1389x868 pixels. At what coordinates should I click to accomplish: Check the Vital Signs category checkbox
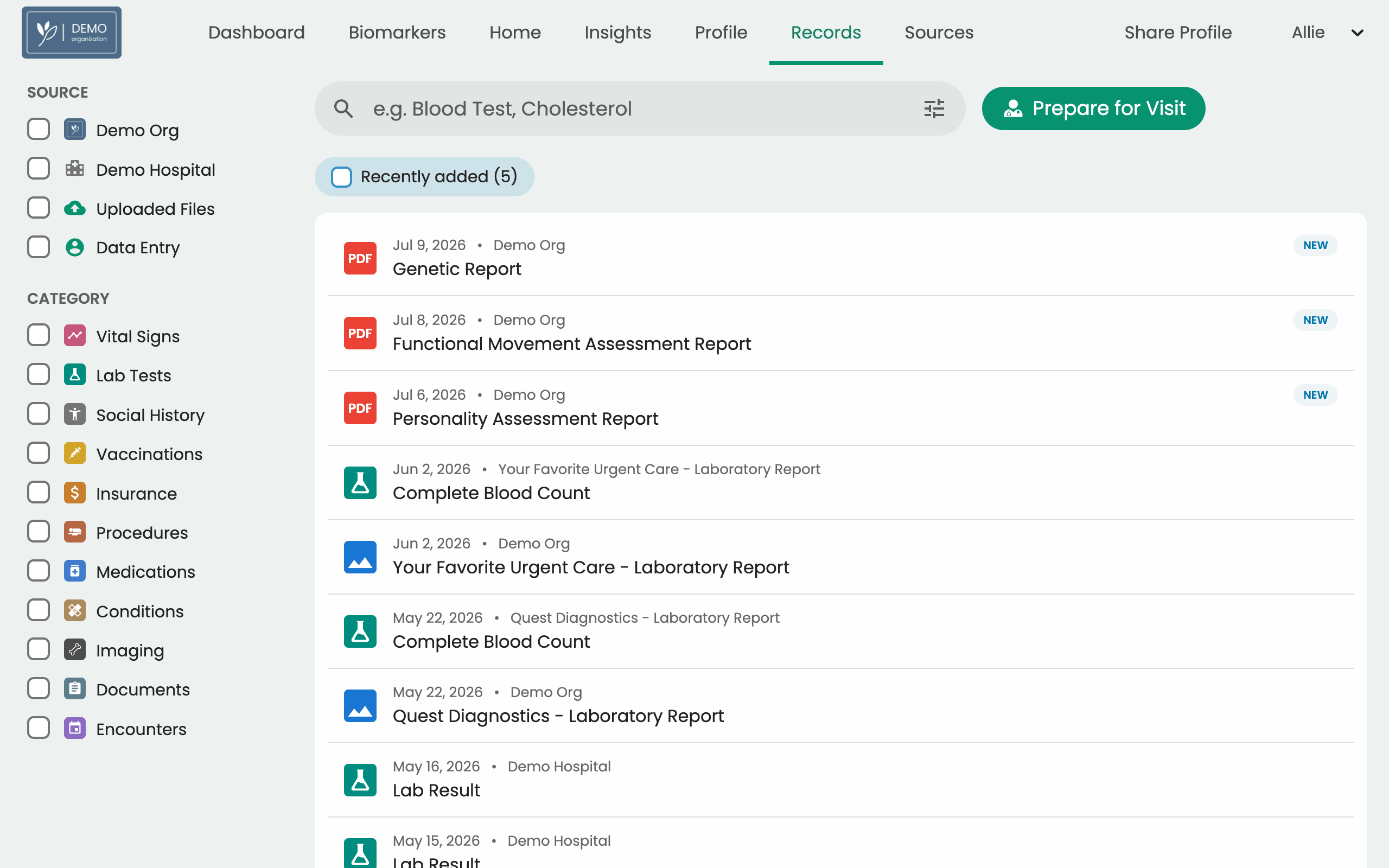coord(39,336)
